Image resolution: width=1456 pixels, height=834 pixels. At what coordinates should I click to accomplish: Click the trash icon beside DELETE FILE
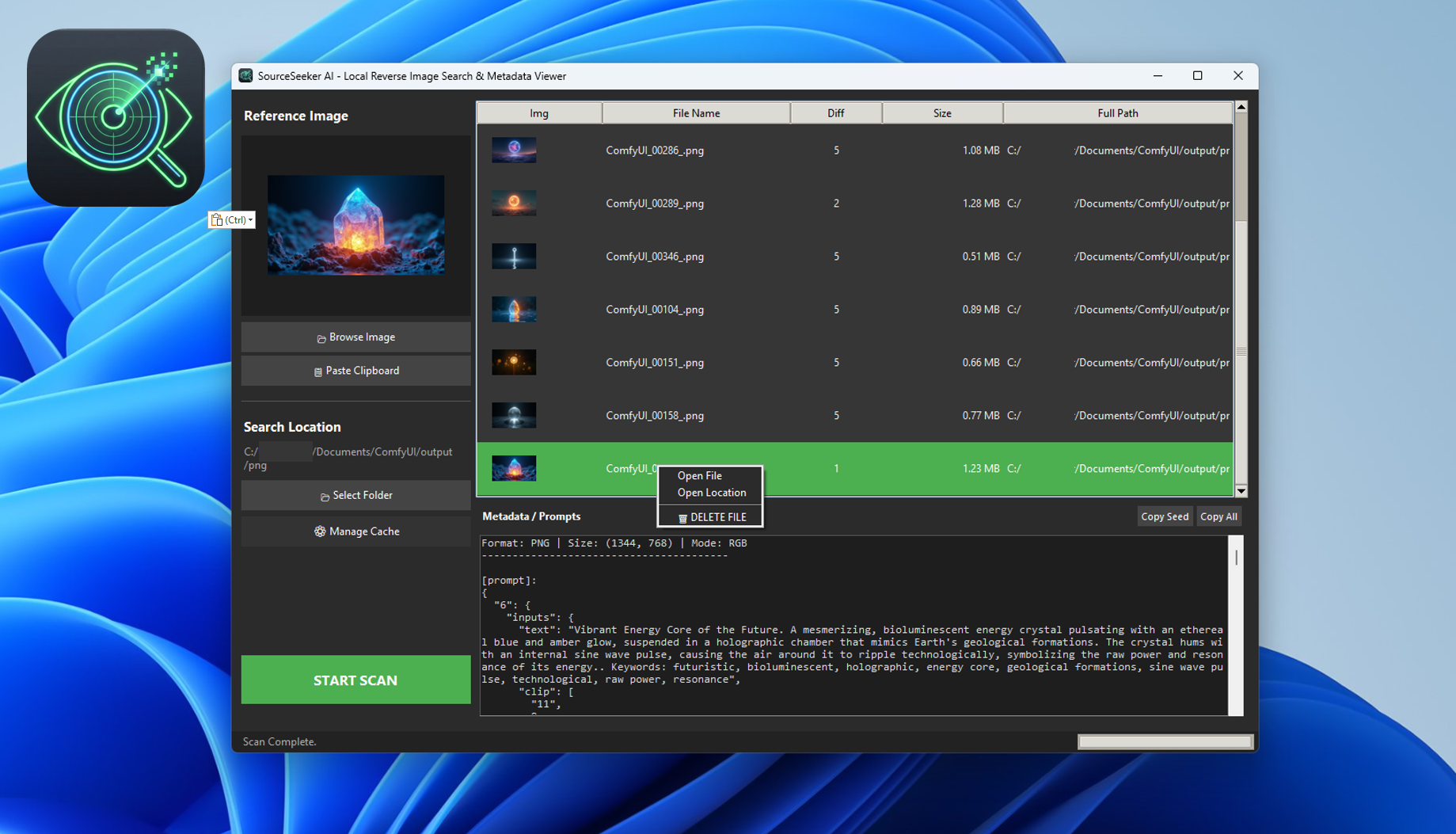click(683, 517)
